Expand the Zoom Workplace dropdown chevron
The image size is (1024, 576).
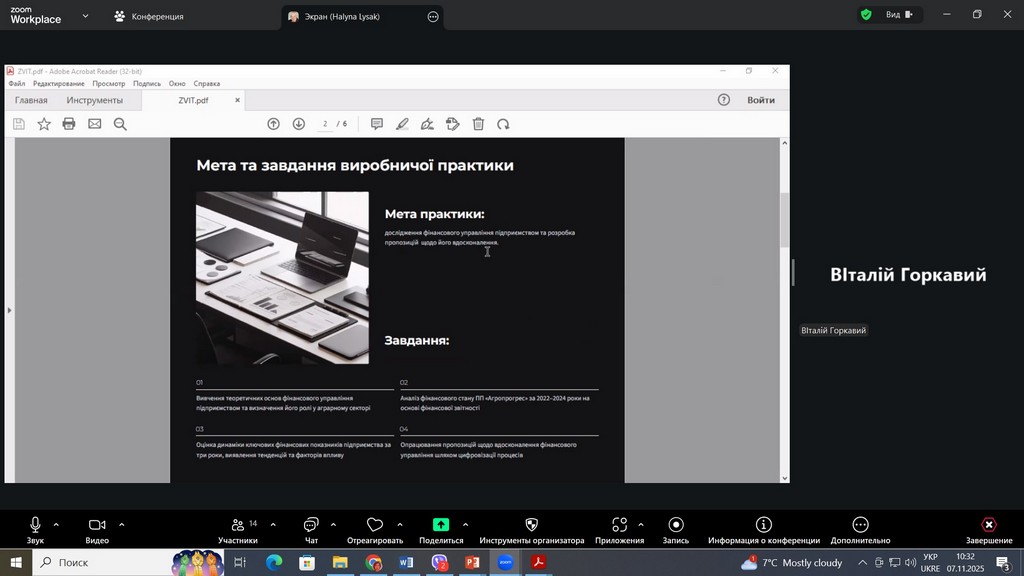[x=85, y=16]
